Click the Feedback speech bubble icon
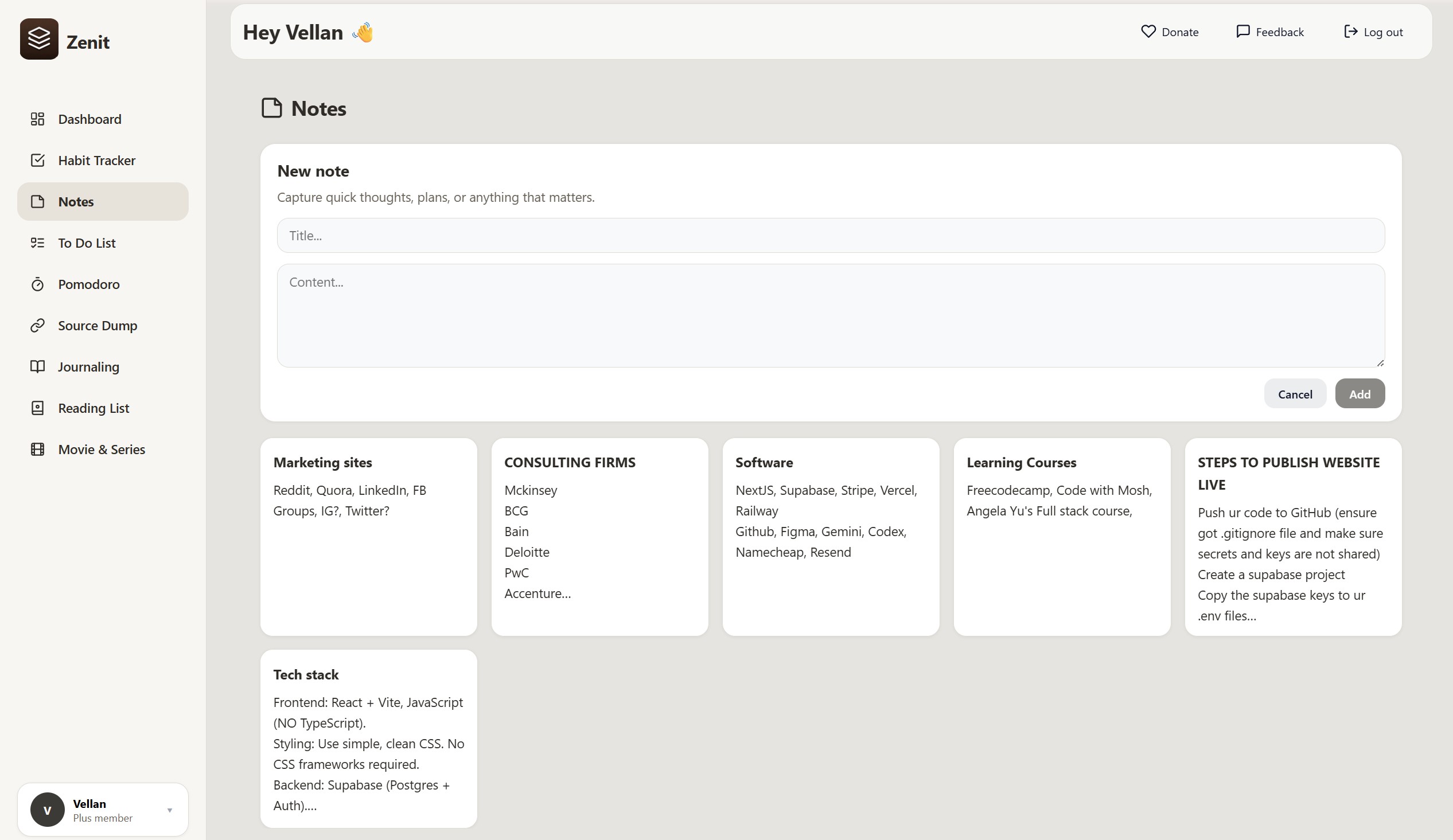Image resolution: width=1453 pixels, height=840 pixels. tap(1242, 32)
